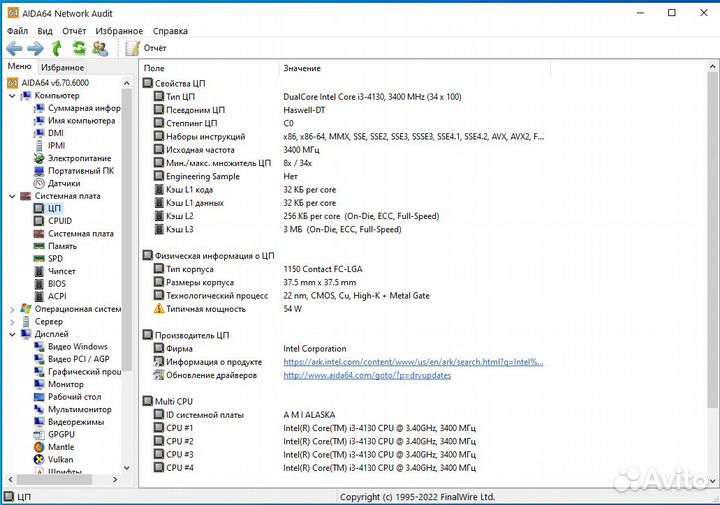Open the ark.intel.com product information link
The height and width of the screenshot is (505, 720).
click(x=413, y=362)
